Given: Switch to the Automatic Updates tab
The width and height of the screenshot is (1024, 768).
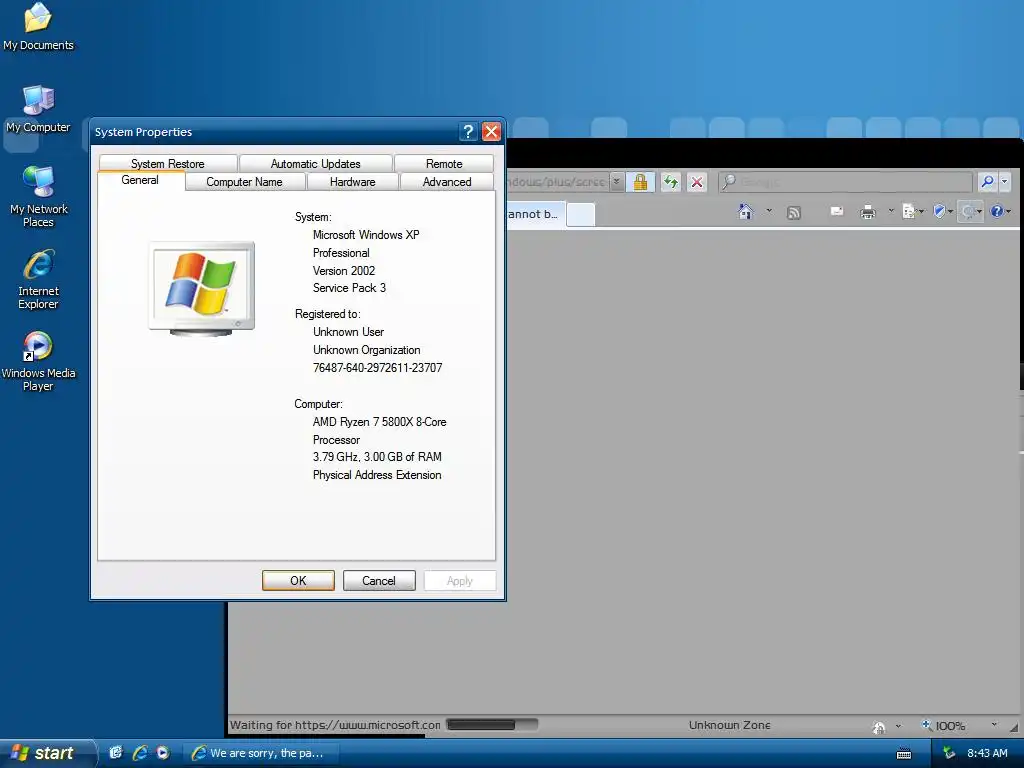Looking at the screenshot, I should (315, 163).
